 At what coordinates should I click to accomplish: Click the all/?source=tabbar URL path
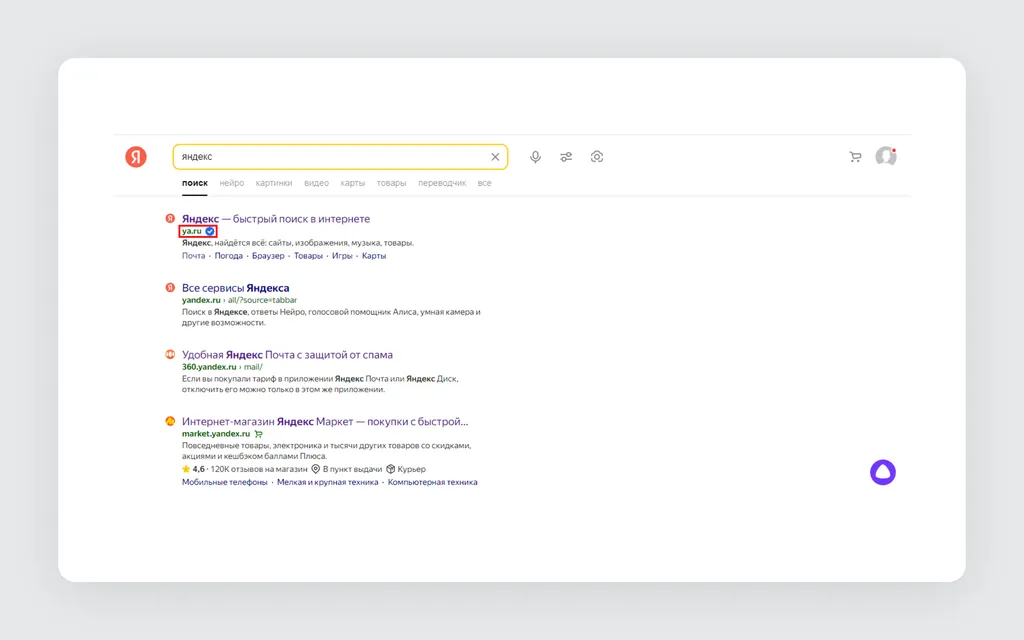pos(262,300)
